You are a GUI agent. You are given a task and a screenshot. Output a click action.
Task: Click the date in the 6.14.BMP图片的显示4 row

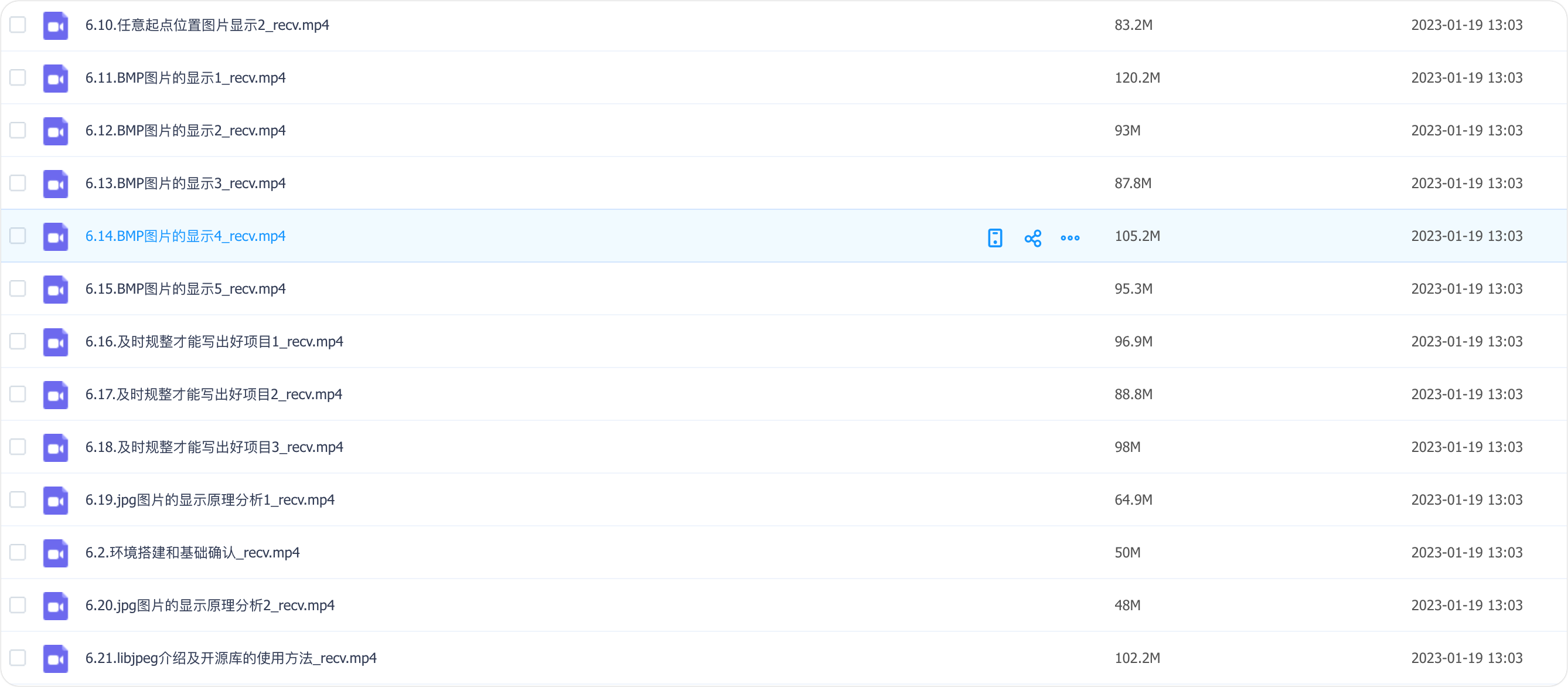point(1467,236)
